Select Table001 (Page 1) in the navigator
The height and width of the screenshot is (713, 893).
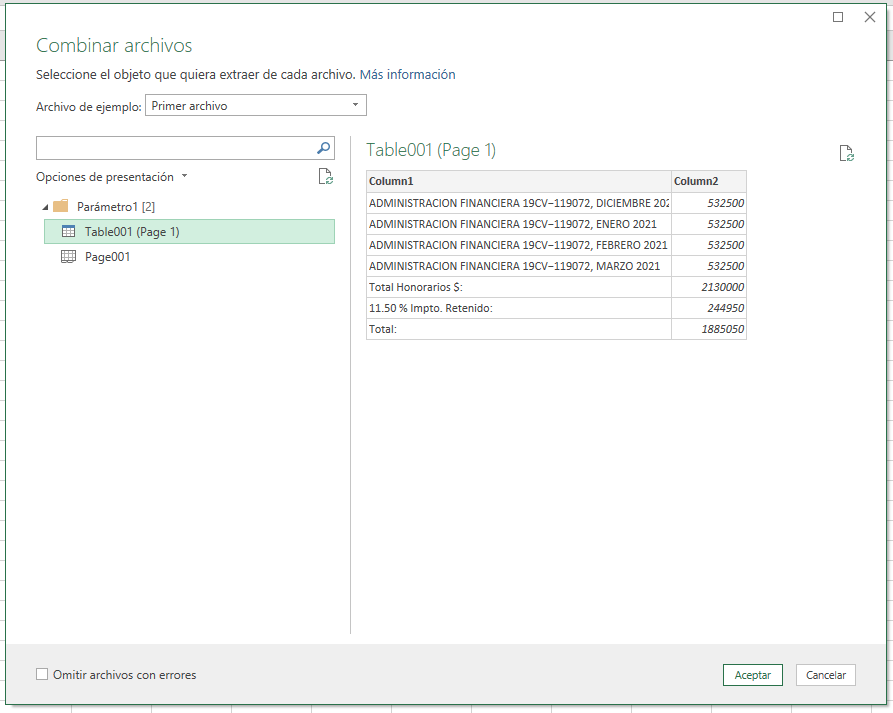[132, 231]
